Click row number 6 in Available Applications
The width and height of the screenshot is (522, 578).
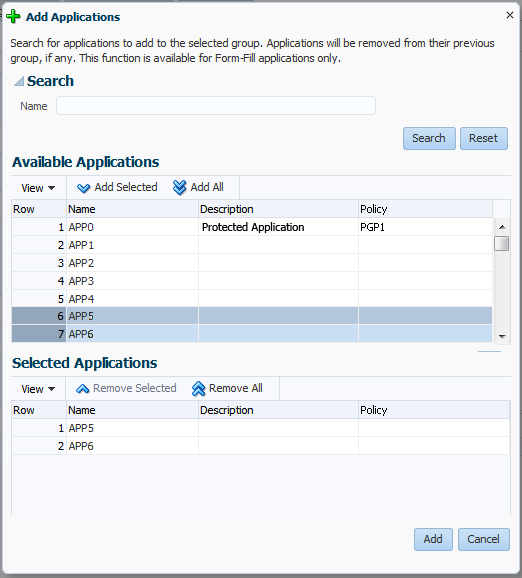click(39, 316)
